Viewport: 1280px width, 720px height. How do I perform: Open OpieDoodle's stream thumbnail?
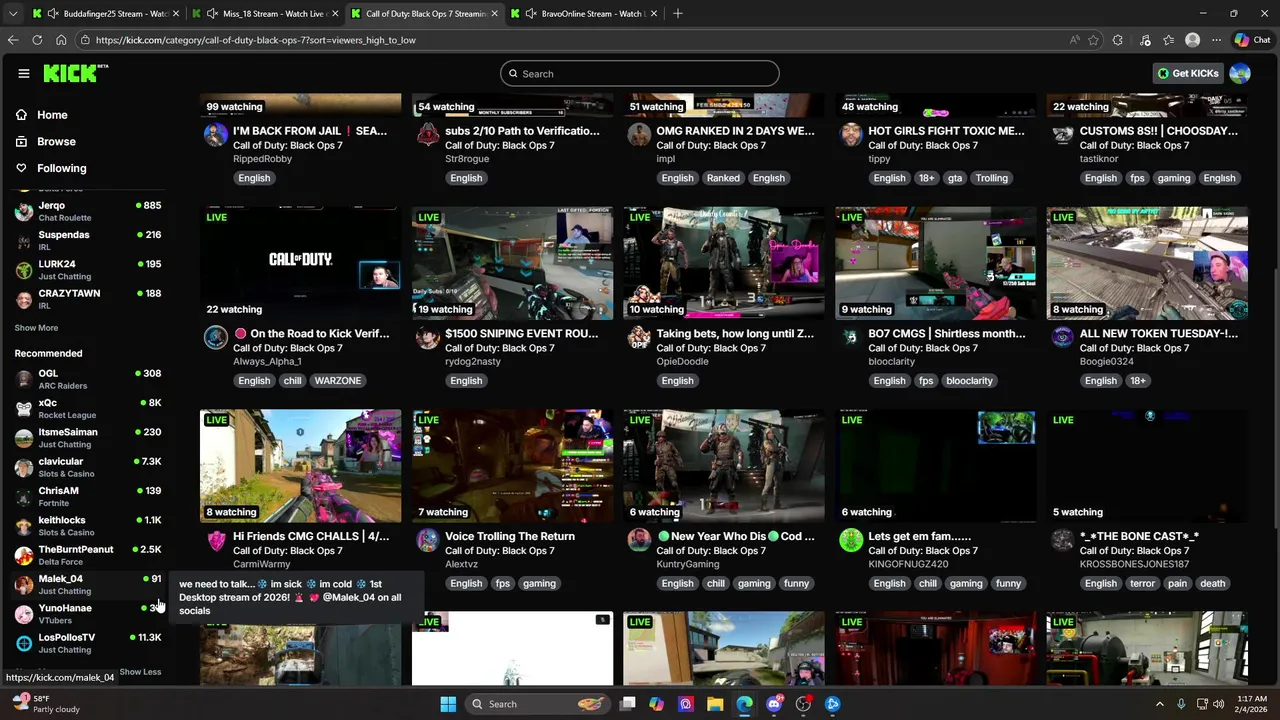(x=724, y=263)
